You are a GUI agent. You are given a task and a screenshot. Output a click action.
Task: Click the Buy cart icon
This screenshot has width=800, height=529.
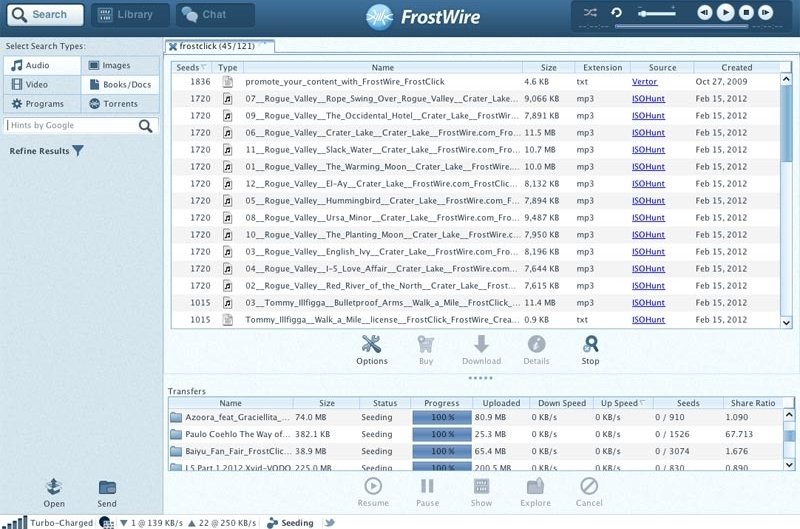426,350
